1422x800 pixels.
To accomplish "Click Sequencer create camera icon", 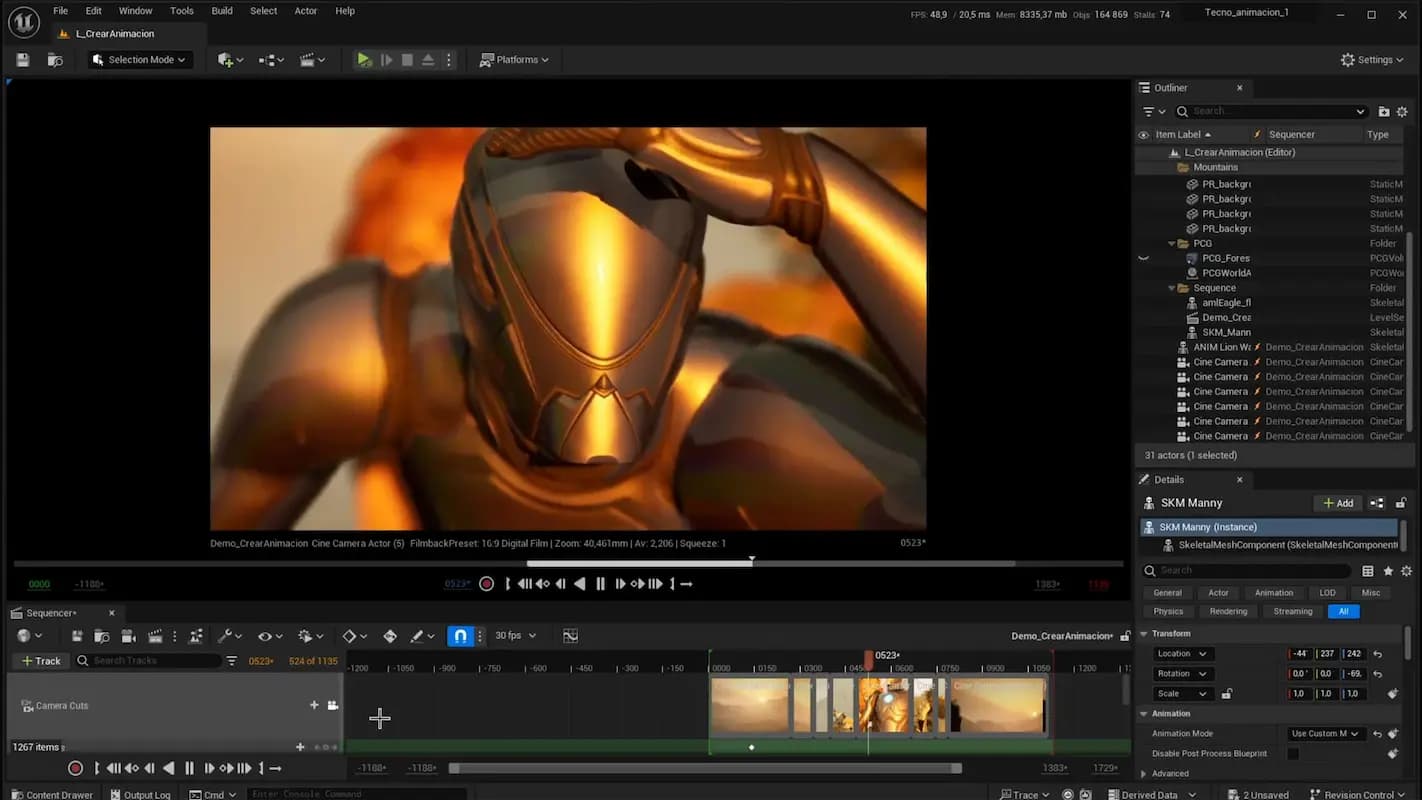I will pos(128,636).
